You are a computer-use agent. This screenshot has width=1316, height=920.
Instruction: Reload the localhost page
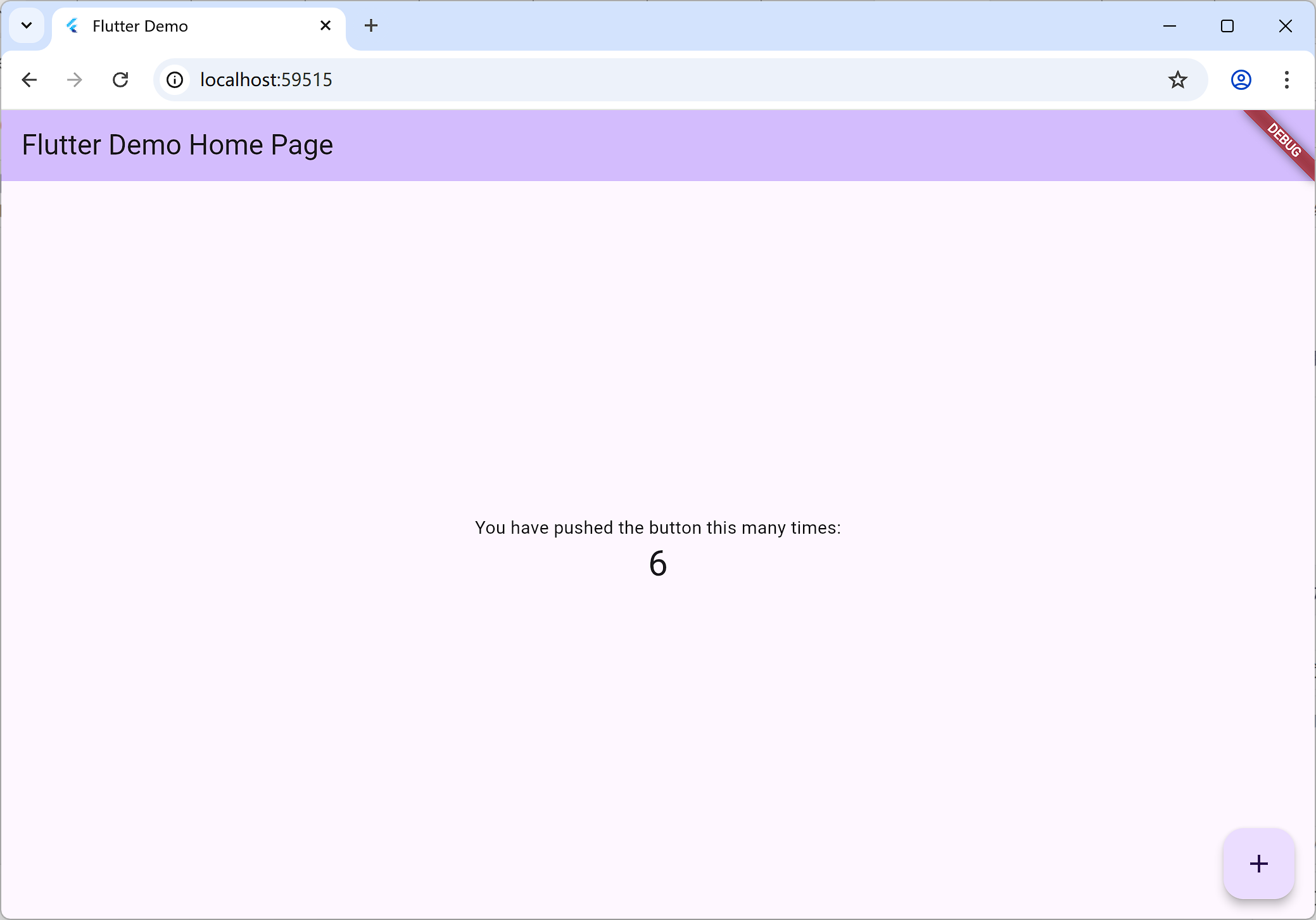pyautogui.click(x=120, y=80)
